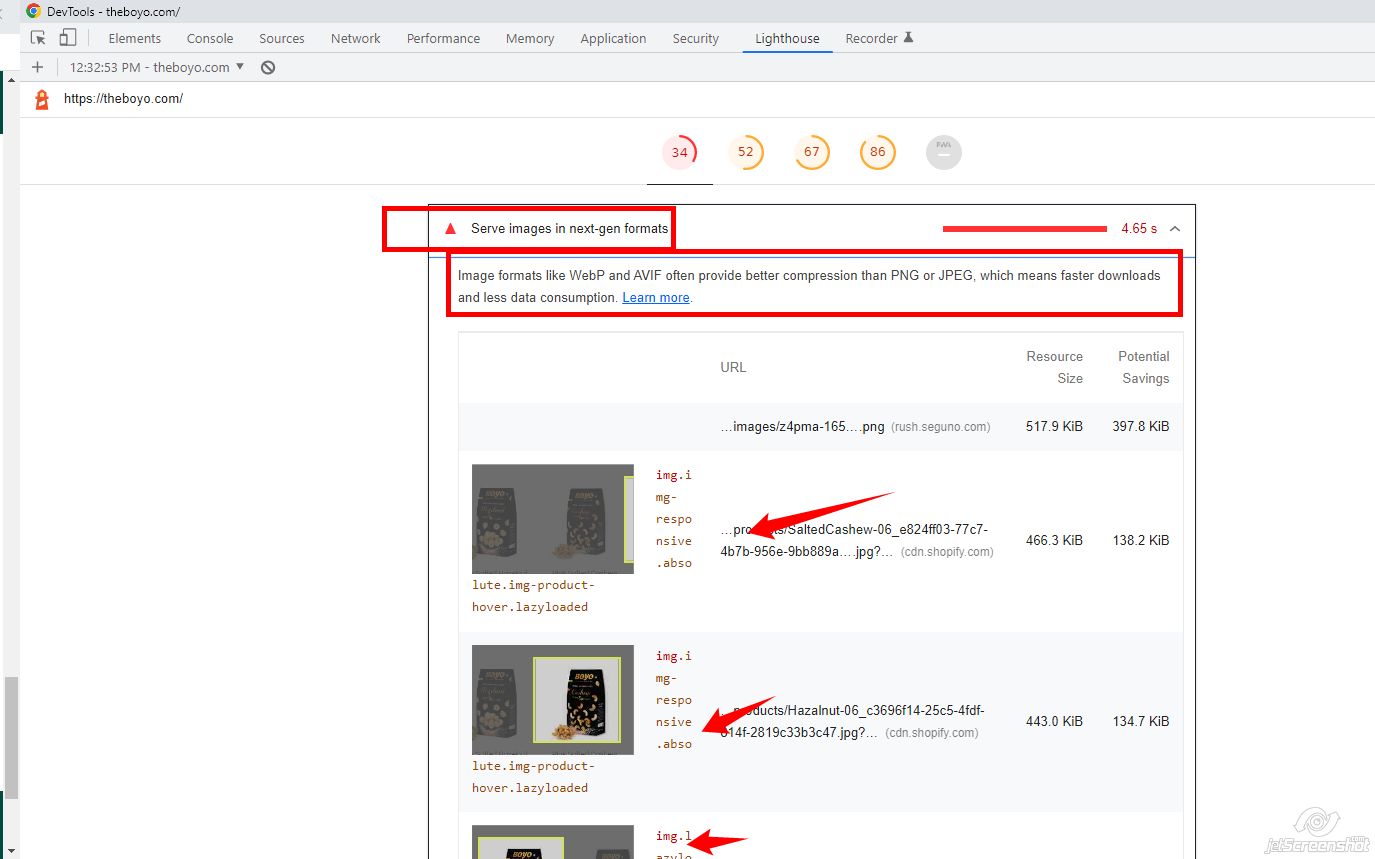The height and width of the screenshot is (859, 1375).
Task: Open the Elements tab
Action: (135, 38)
